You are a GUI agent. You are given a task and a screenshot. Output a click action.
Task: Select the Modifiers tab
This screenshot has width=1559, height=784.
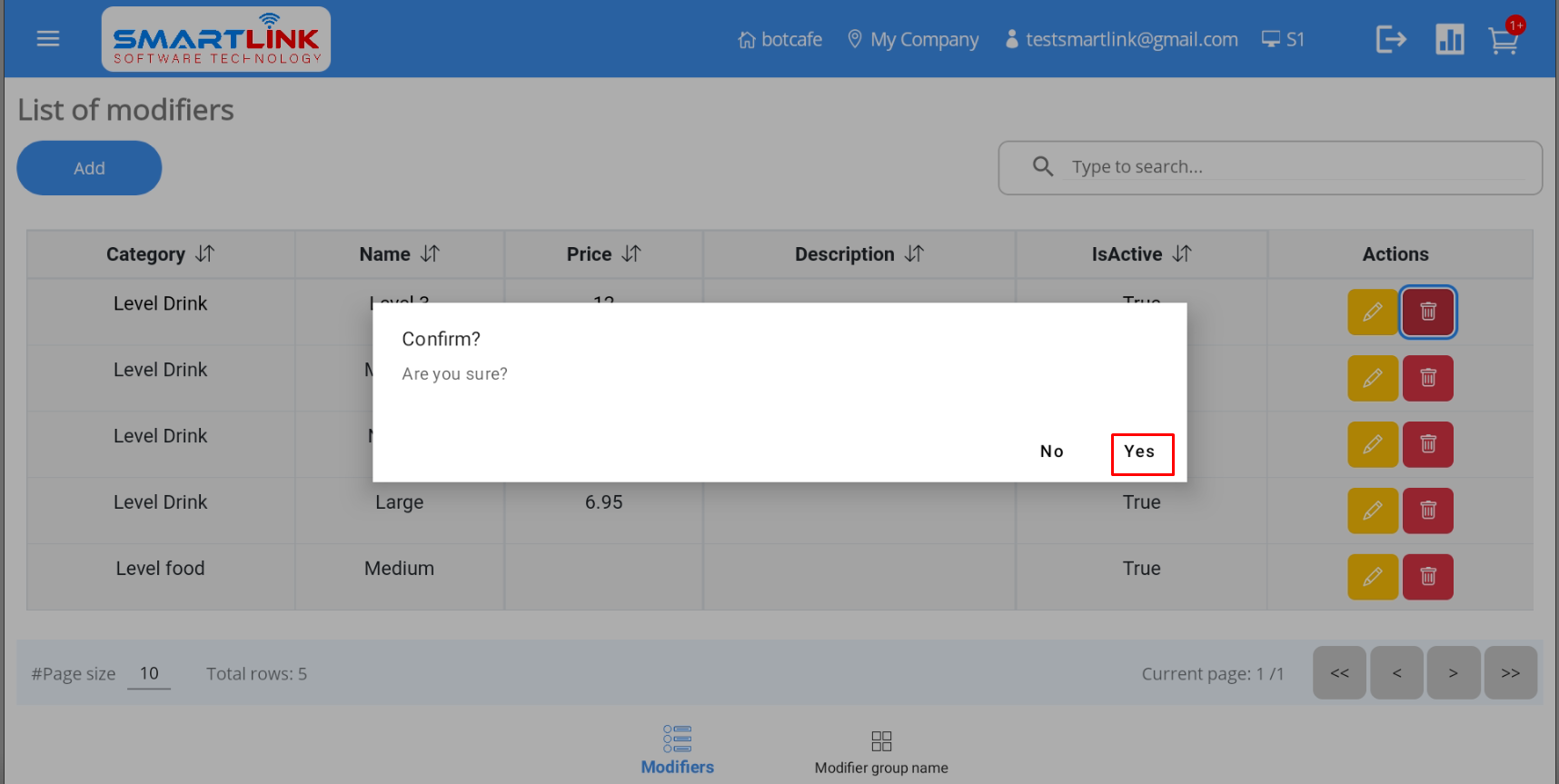677,750
